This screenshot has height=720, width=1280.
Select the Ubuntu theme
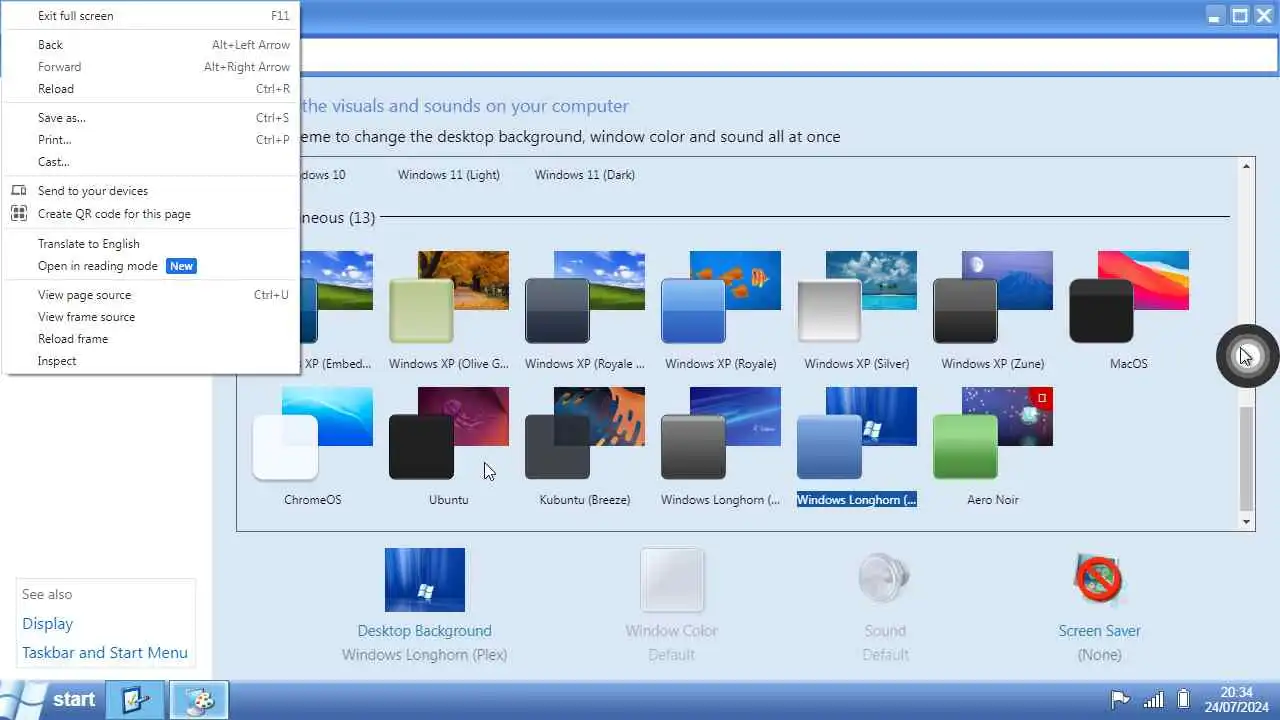pos(448,446)
